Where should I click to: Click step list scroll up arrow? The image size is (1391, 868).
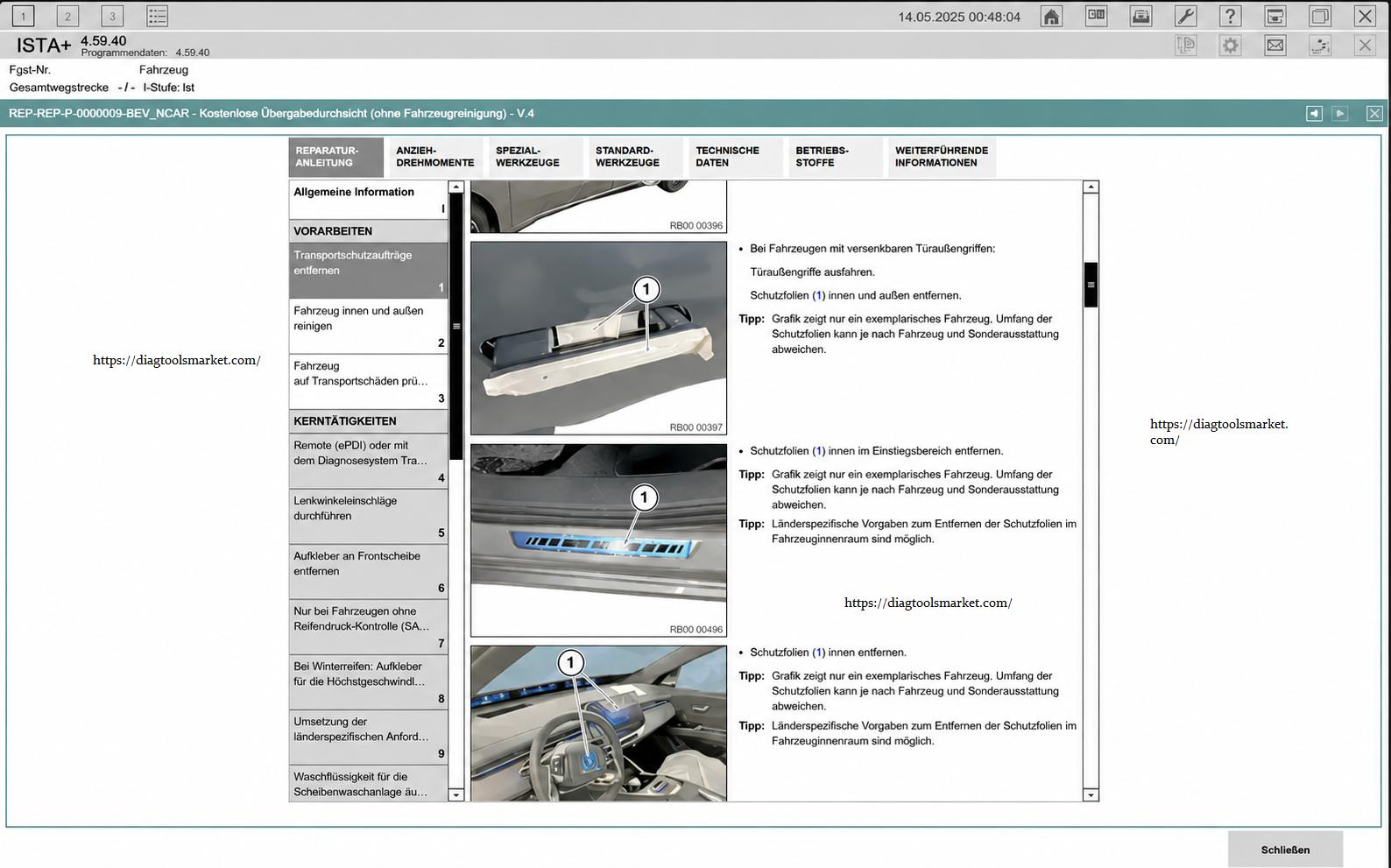[x=455, y=187]
